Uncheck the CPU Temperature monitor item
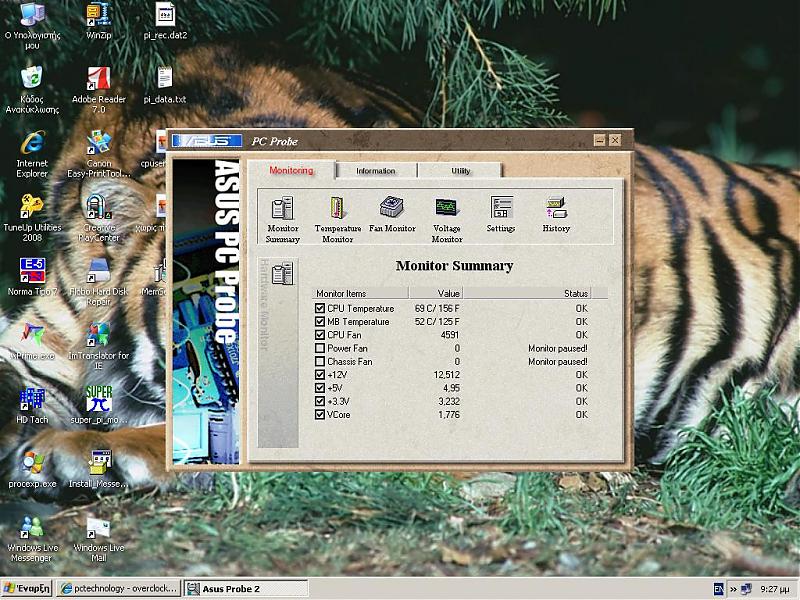 pyautogui.click(x=320, y=308)
